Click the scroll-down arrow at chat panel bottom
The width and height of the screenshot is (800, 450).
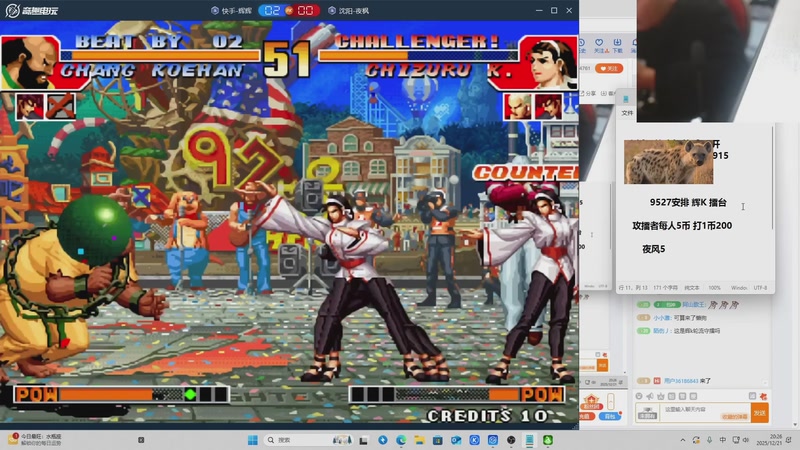[x=794, y=424]
